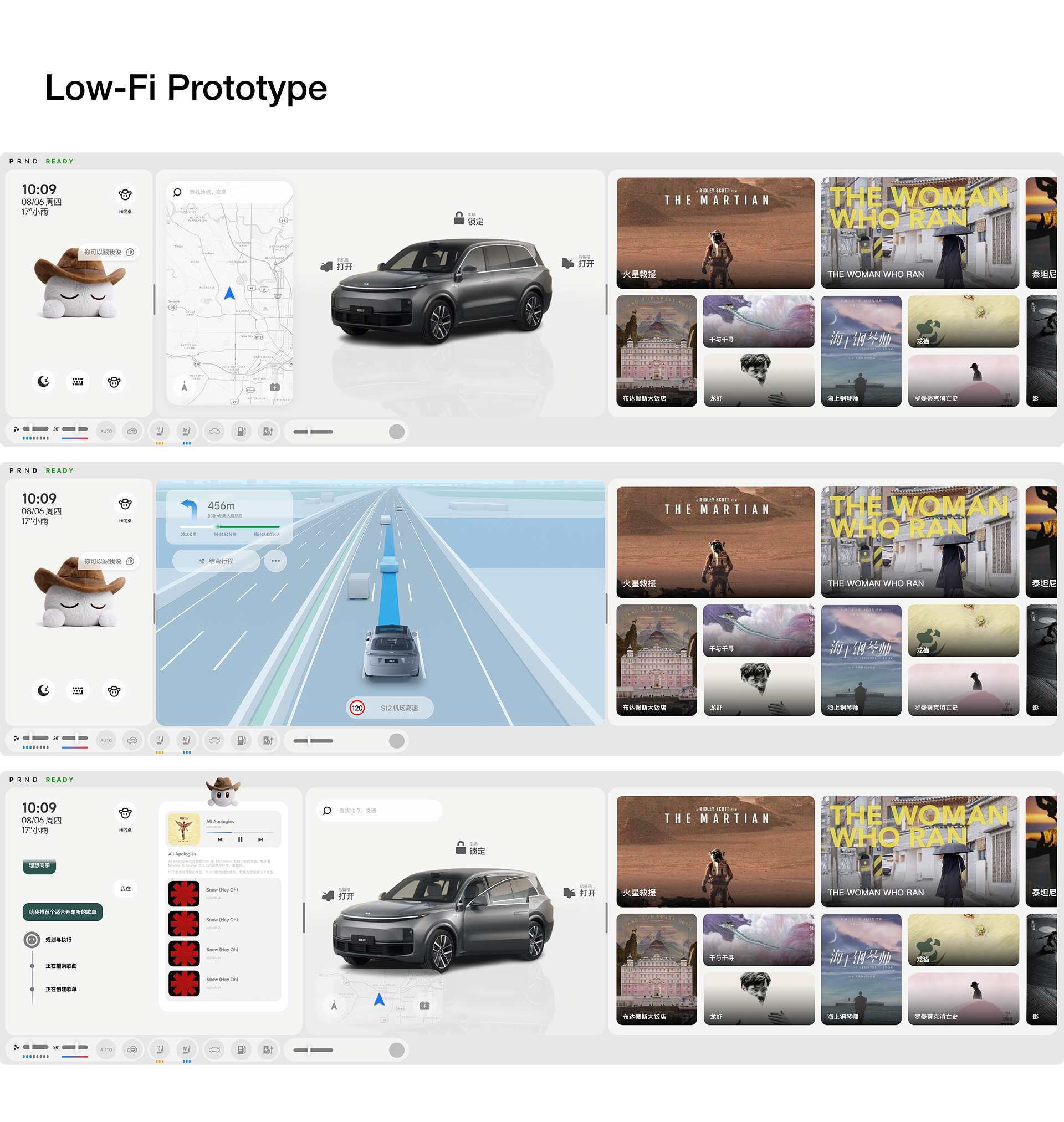Toggle seat heating in highway navigation screen
Viewport: 1064px width, 1122px height.
pyautogui.click(x=160, y=740)
